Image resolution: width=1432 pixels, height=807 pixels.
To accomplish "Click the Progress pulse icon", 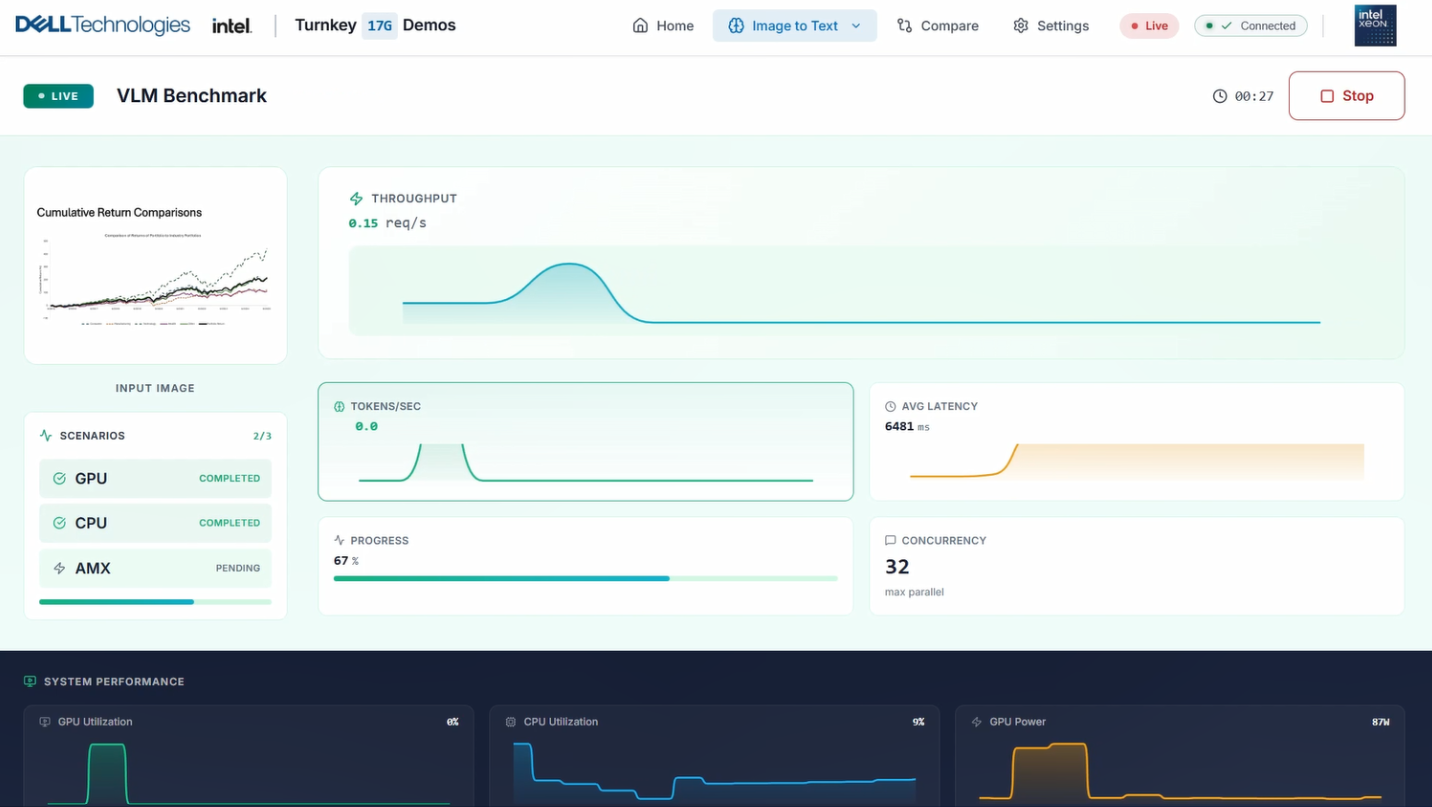I will tap(339, 541).
